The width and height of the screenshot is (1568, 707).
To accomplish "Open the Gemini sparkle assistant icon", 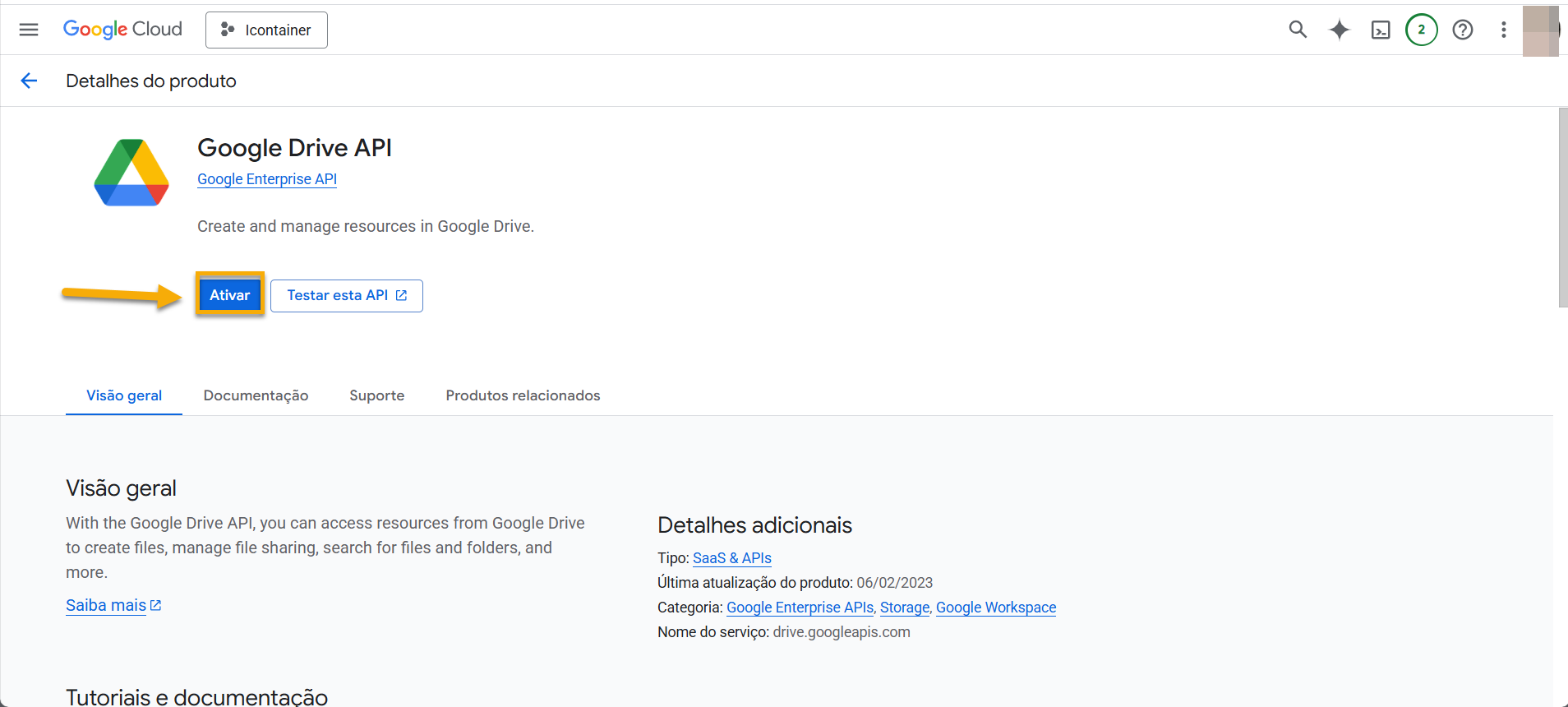I will click(x=1340, y=30).
